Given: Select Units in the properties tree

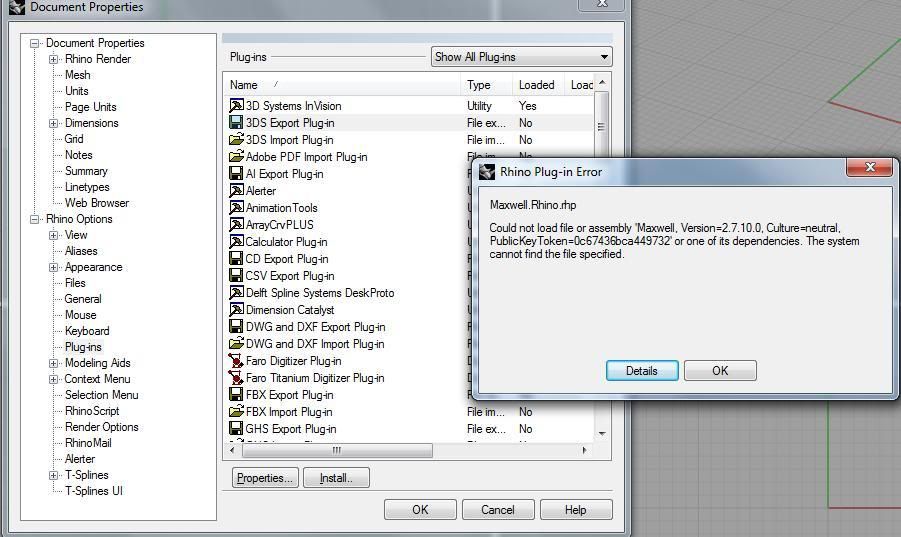Looking at the screenshot, I should tap(76, 91).
